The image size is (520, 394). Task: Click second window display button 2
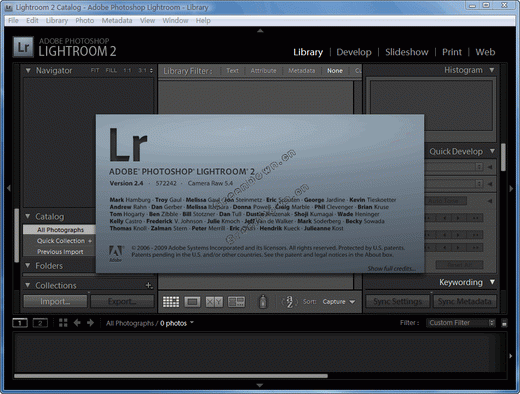click(40, 323)
